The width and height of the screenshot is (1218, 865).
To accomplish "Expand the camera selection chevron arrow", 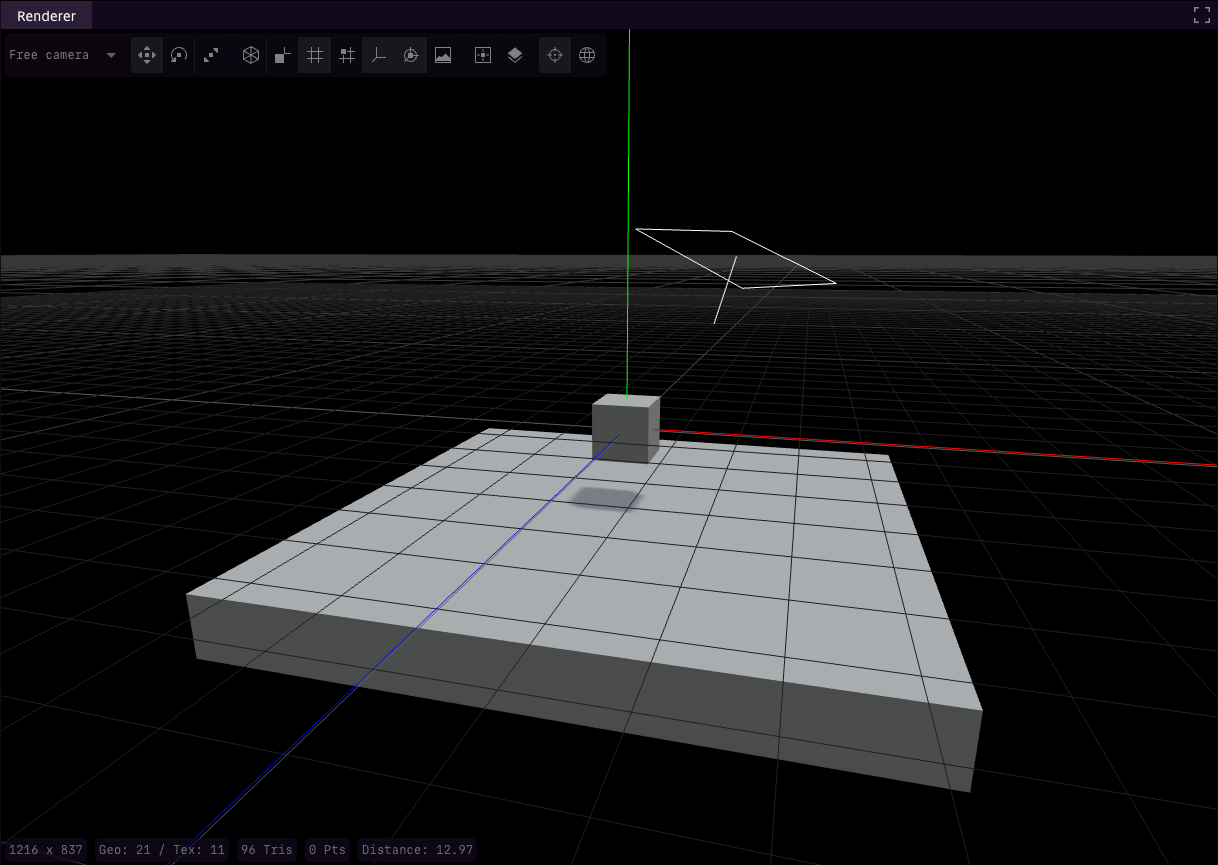I will [x=110, y=55].
